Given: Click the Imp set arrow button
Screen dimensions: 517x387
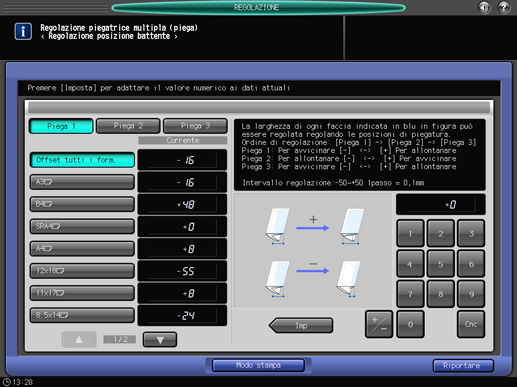Looking at the screenshot, I should (x=301, y=325).
